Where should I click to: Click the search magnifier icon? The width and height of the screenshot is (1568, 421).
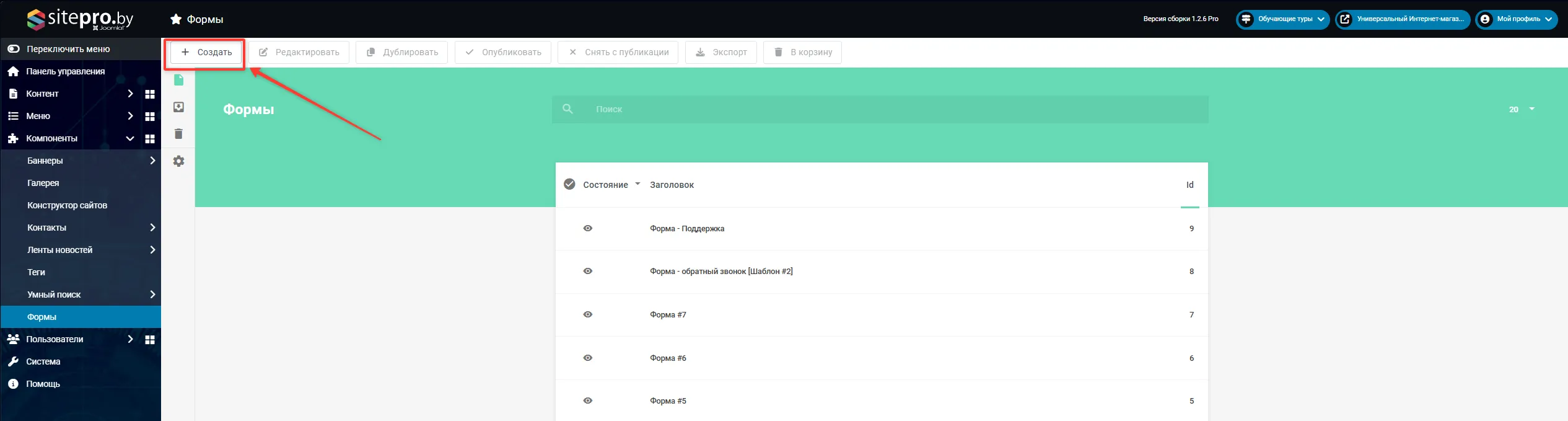pyautogui.click(x=567, y=109)
